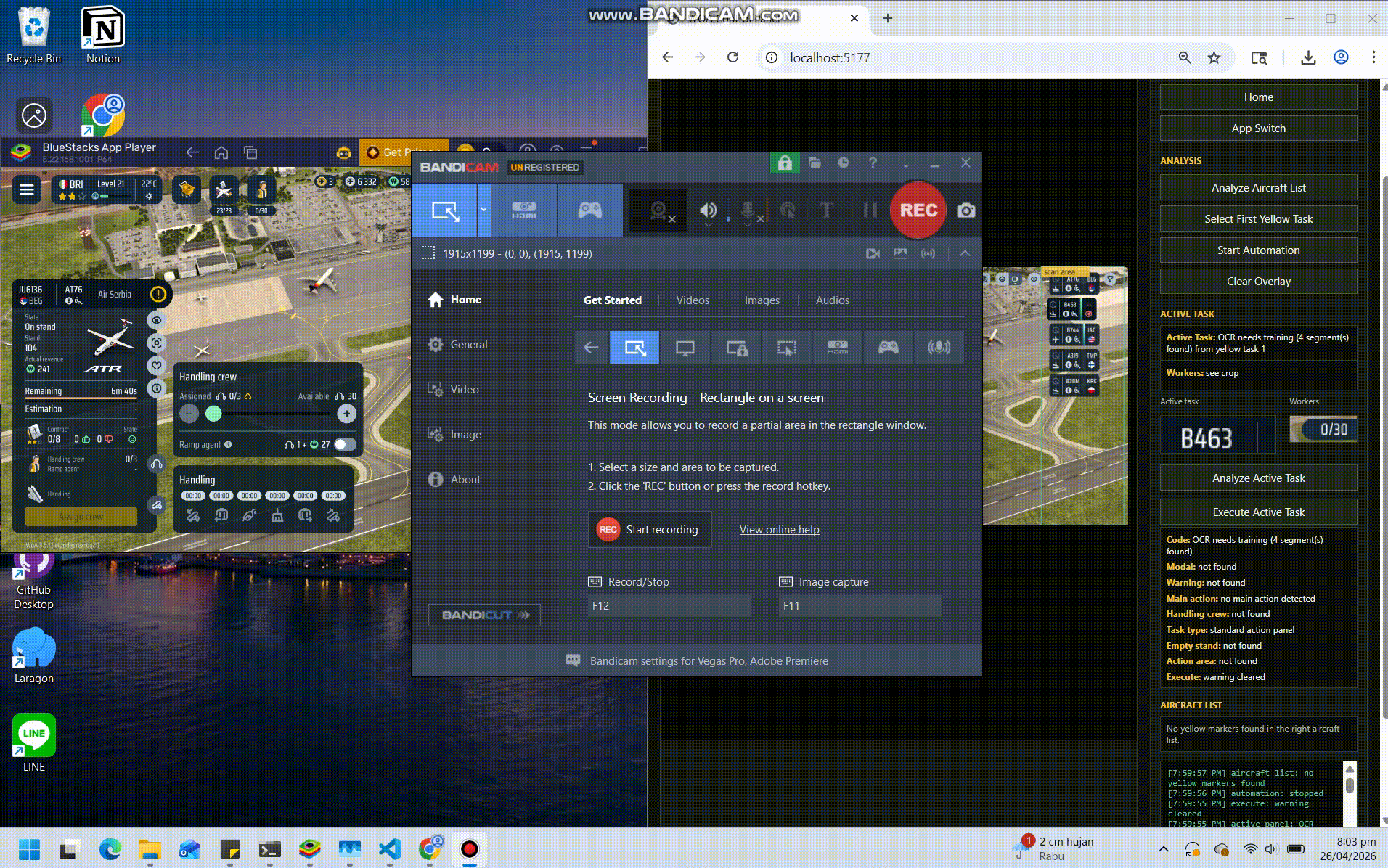The height and width of the screenshot is (868, 1388).
Task: Switch to the Images tab in Bandicam
Action: [x=762, y=300]
